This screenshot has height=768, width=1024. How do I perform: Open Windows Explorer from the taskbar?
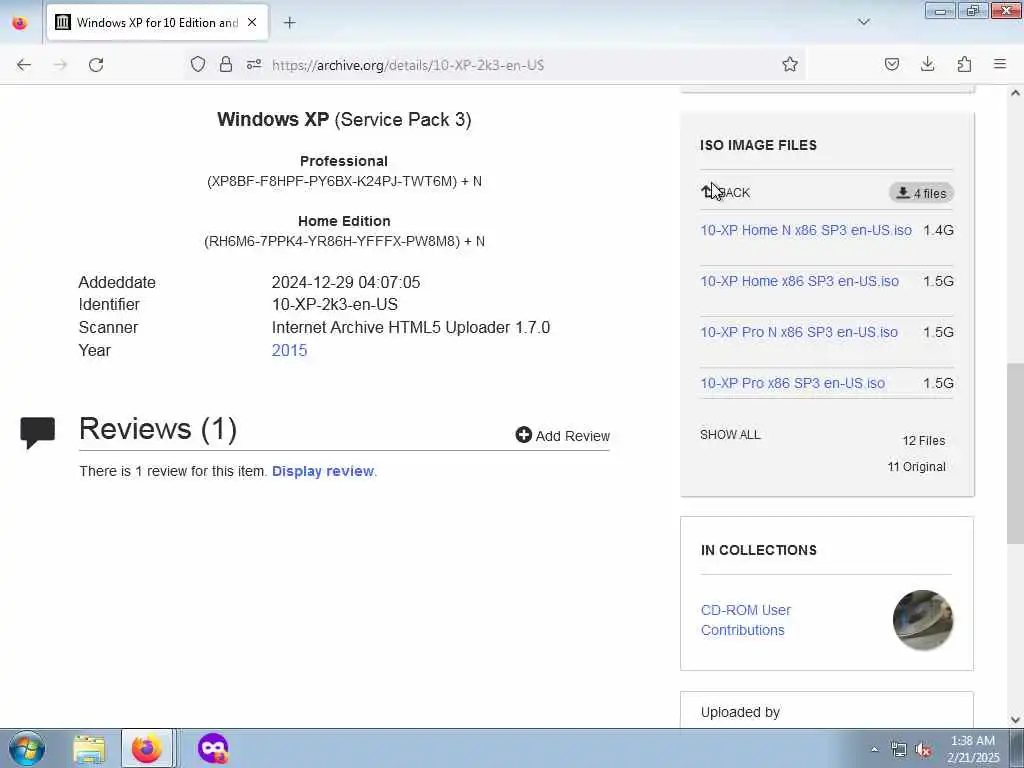click(89, 749)
